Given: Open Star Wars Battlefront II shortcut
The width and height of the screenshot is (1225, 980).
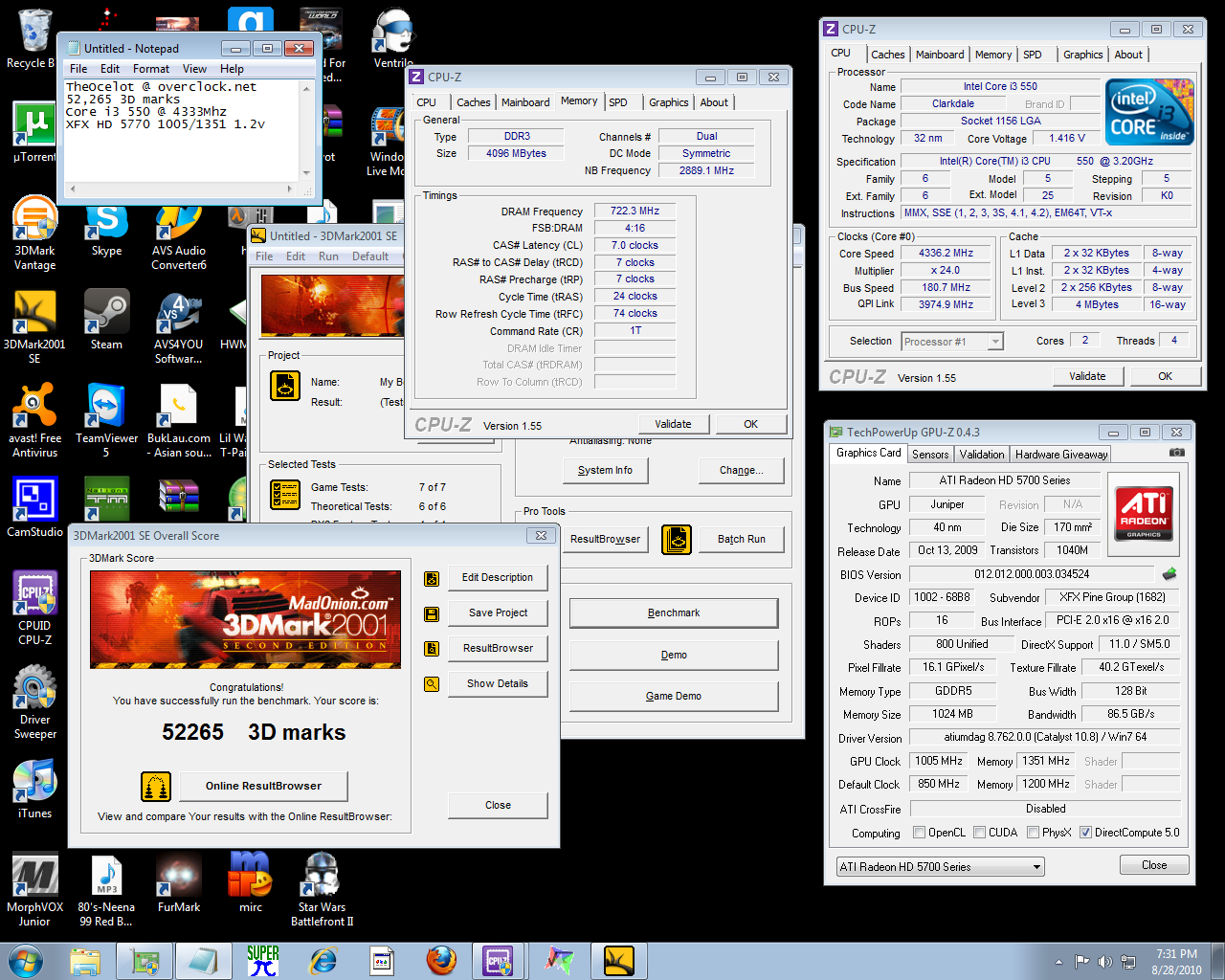Looking at the screenshot, I should [x=323, y=890].
